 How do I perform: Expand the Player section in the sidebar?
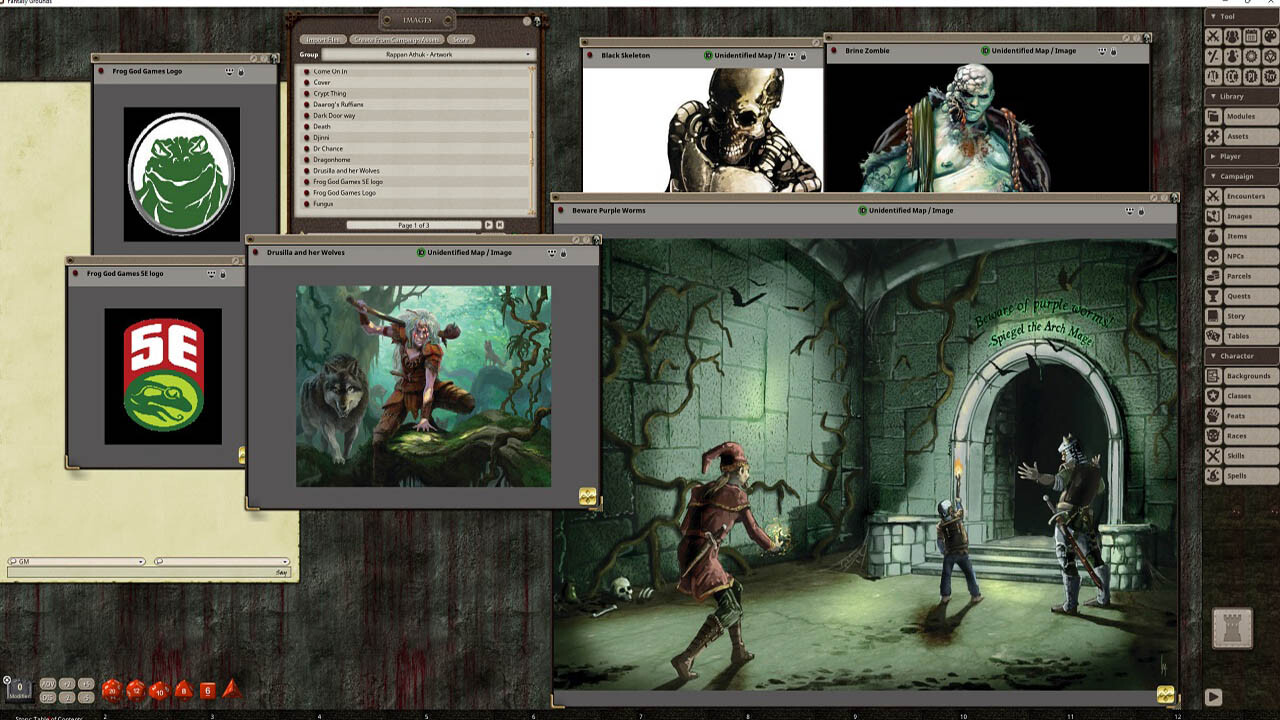point(1231,156)
